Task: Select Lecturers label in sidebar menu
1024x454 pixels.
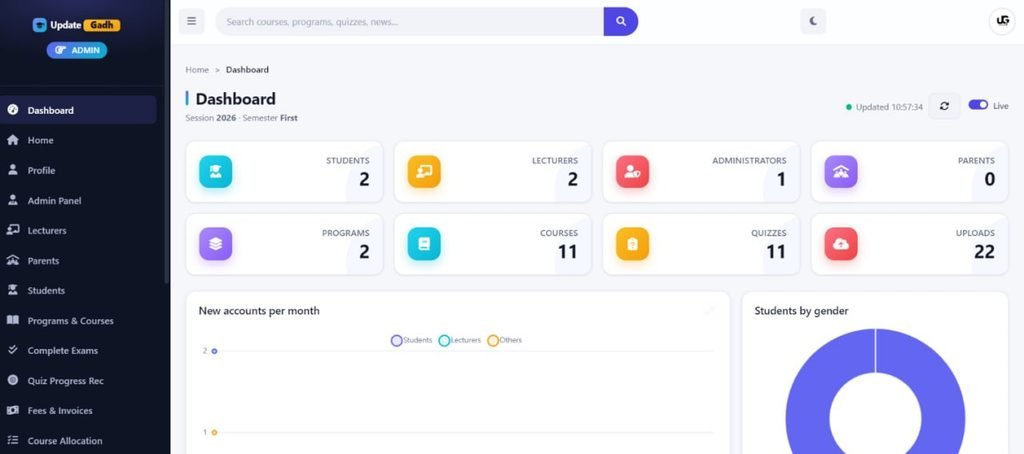Action: click(47, 231)
